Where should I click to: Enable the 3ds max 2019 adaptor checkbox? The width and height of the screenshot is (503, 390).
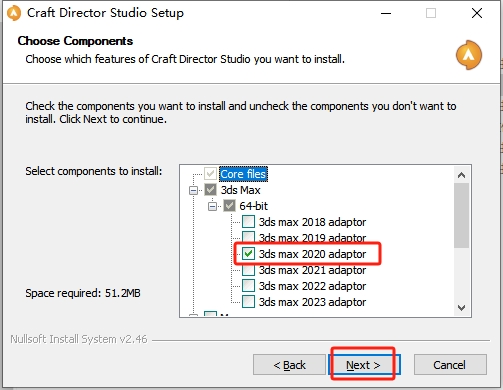pos(248,237)
